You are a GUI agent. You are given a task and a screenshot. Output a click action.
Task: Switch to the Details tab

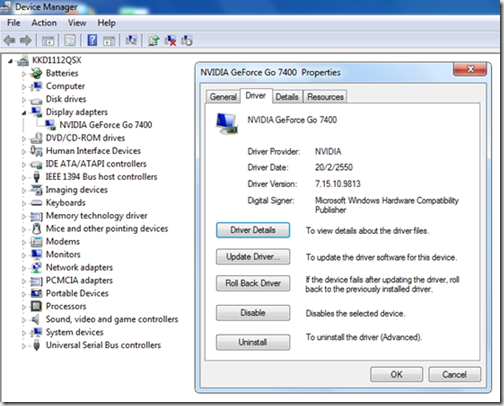[x=287, y=97]
